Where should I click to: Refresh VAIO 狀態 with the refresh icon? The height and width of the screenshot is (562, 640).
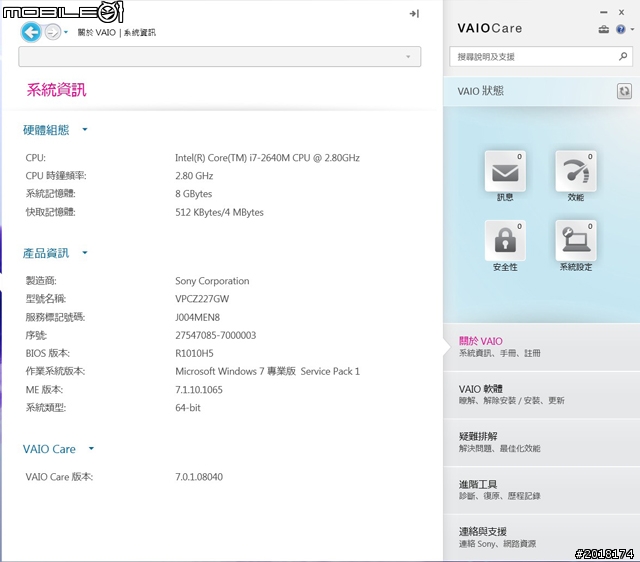(x=624, y=91)
